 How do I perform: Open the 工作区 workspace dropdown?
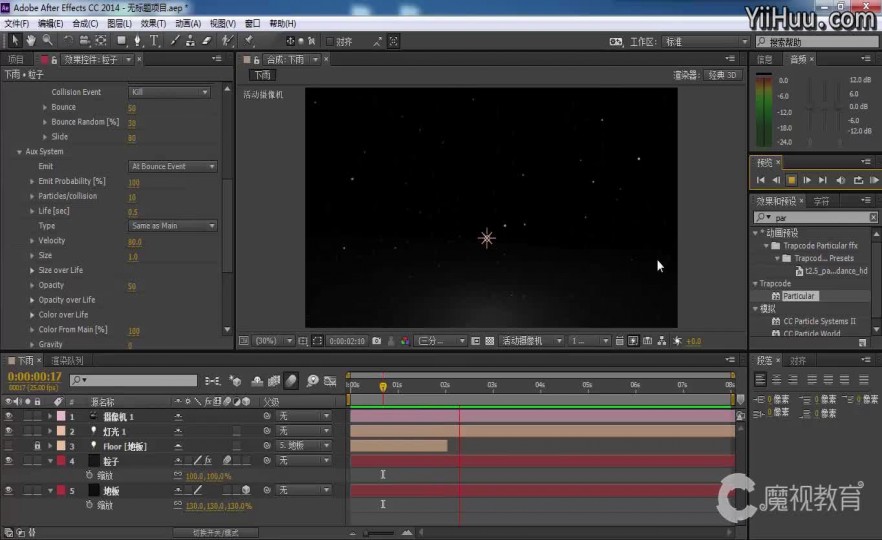pos(706,42)
